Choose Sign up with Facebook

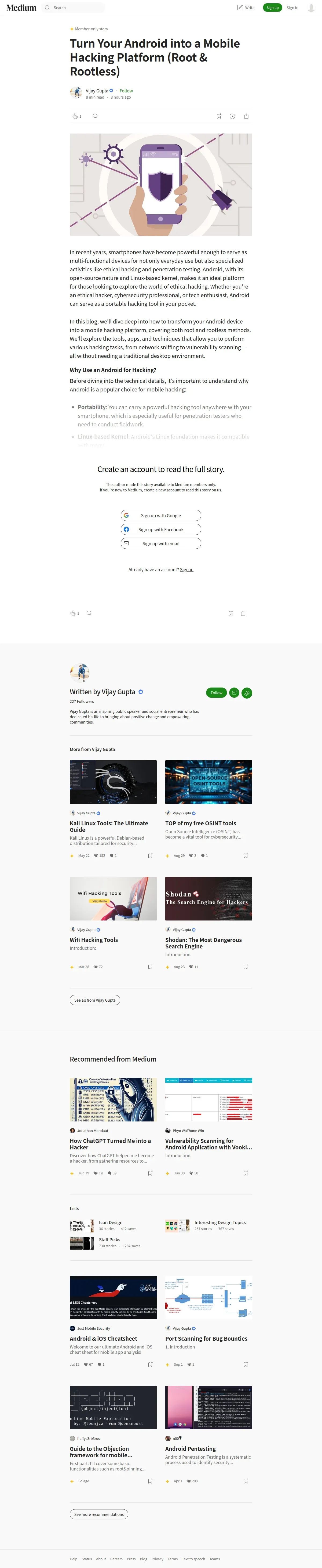coord(161,530)
